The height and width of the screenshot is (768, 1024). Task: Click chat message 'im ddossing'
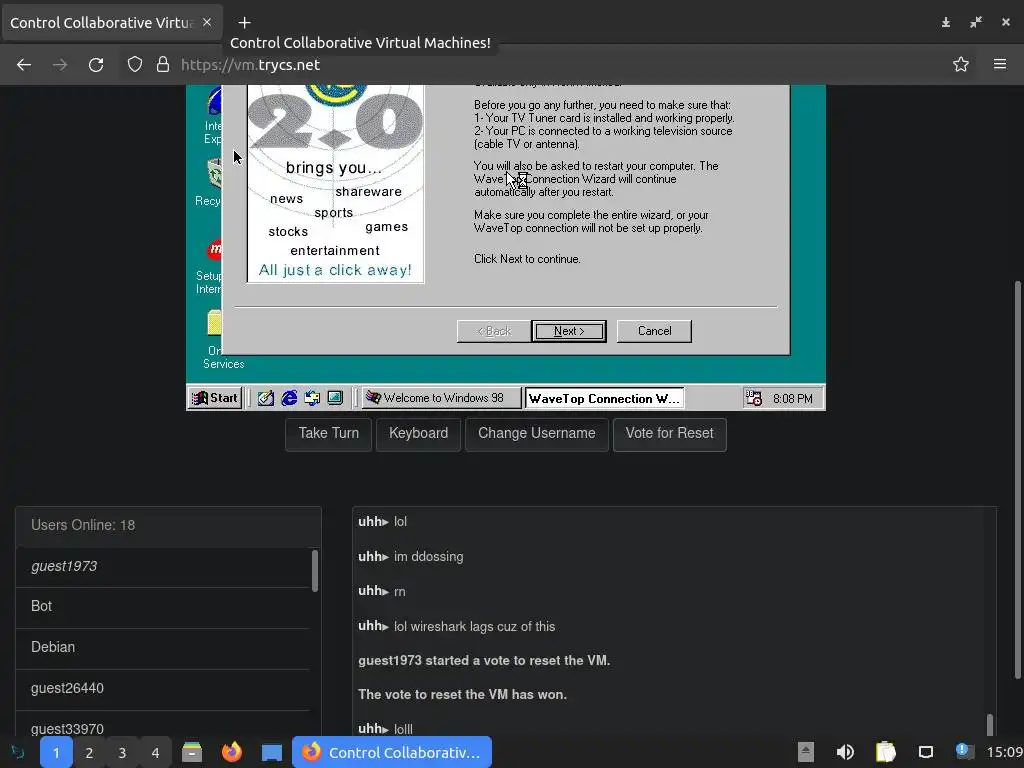pos(428,557)
